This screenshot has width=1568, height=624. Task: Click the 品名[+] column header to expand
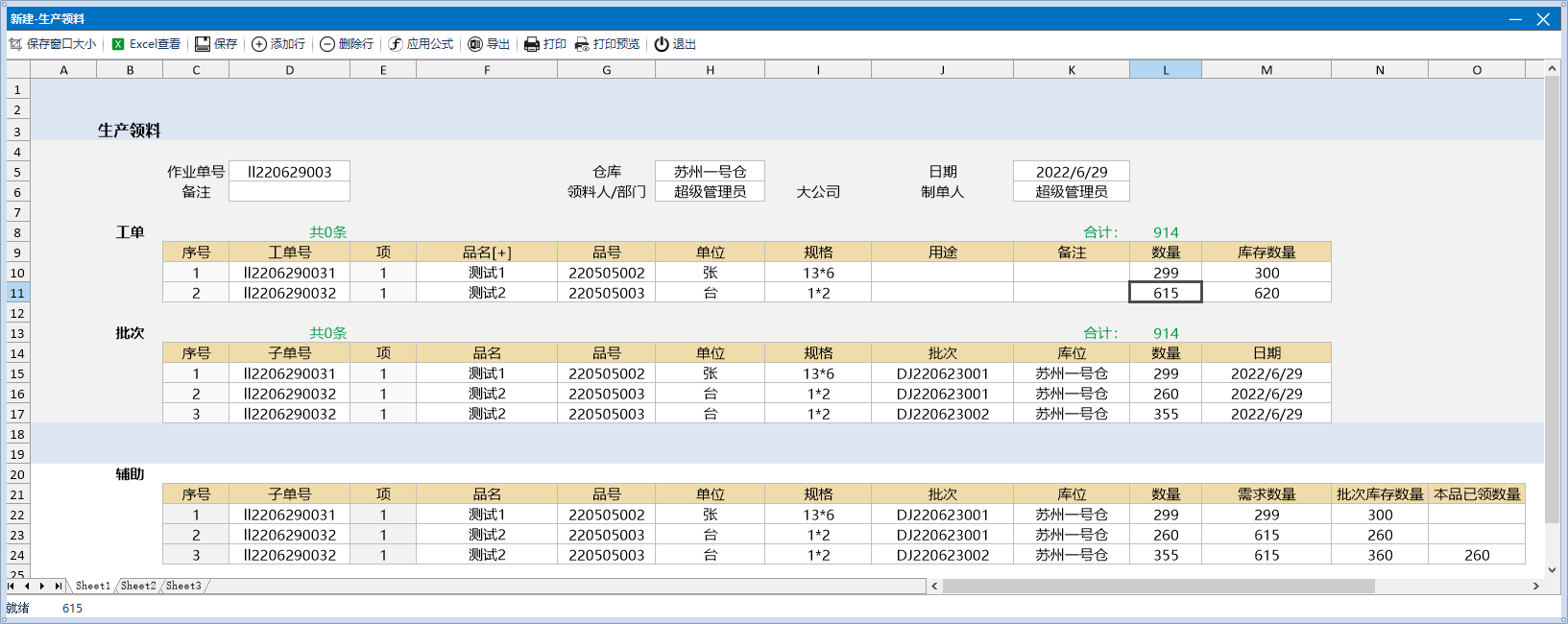click(x=487, y=252)
